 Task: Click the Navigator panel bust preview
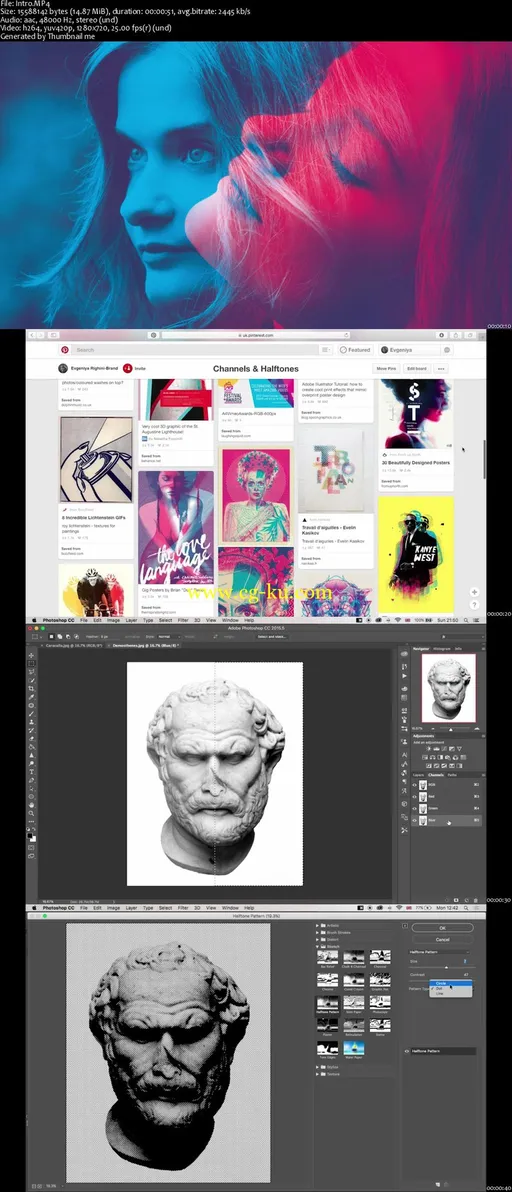449,688
